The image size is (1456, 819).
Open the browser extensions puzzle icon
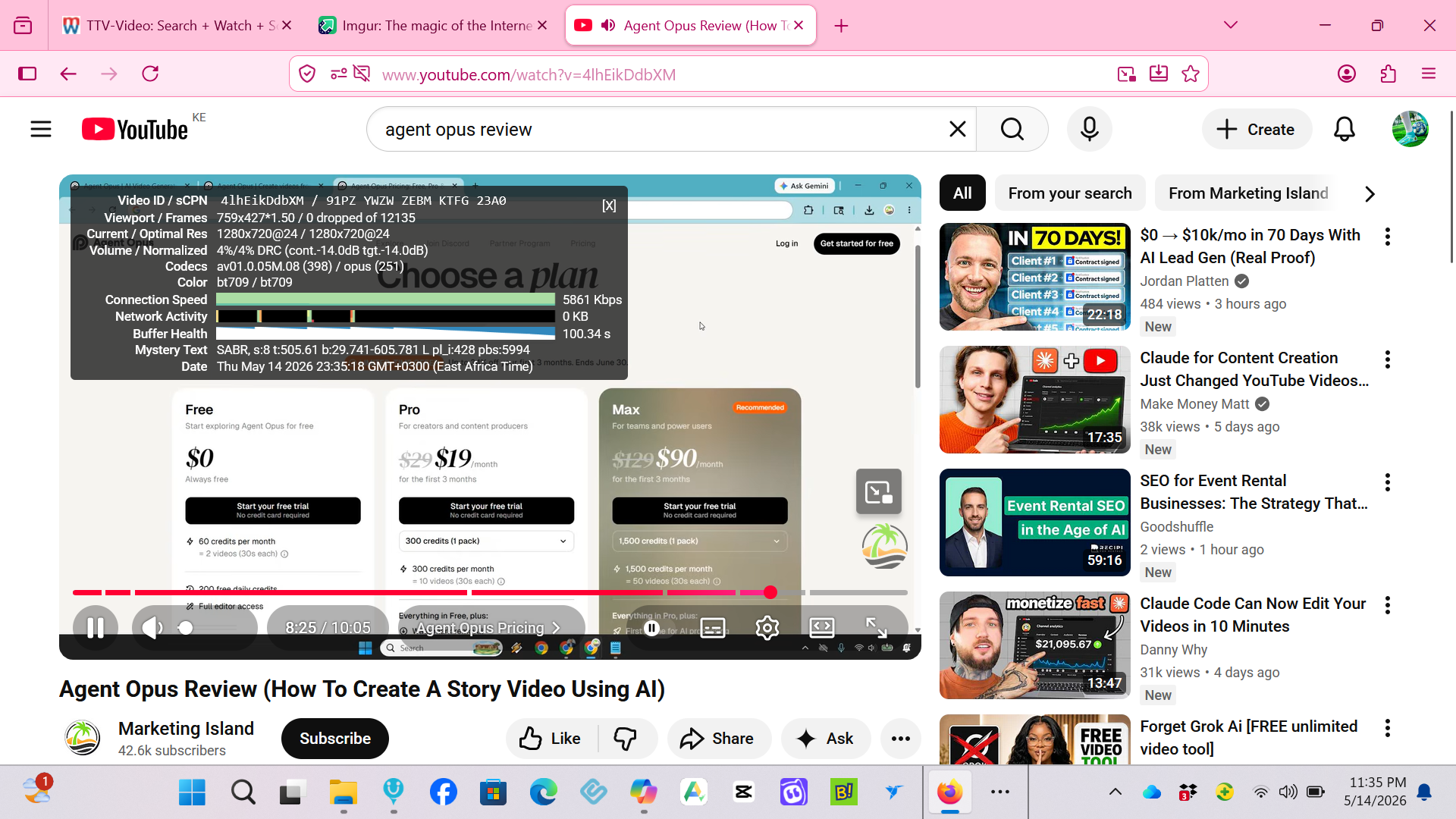(1389, 74)
